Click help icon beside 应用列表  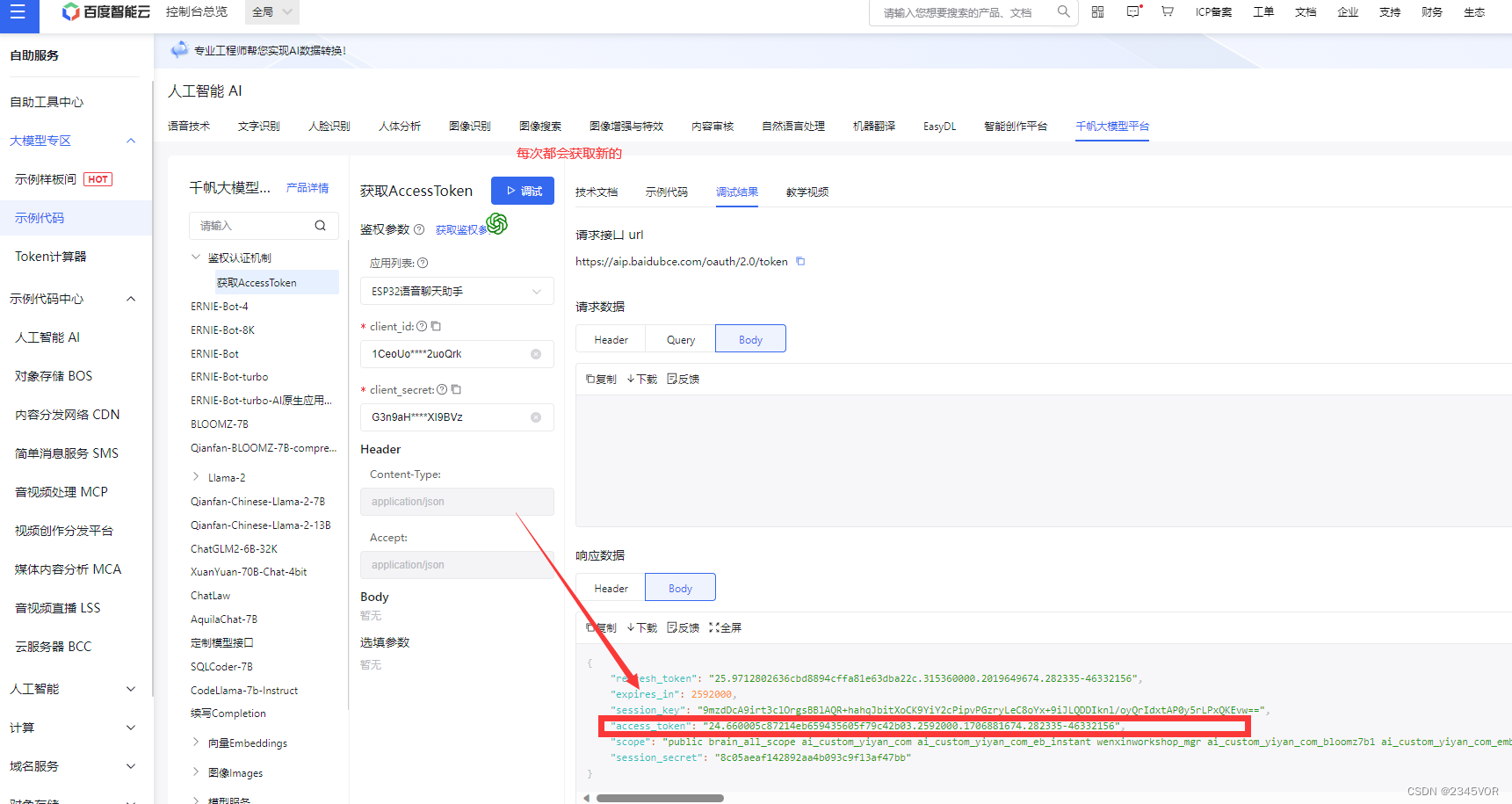coord(423,263)
